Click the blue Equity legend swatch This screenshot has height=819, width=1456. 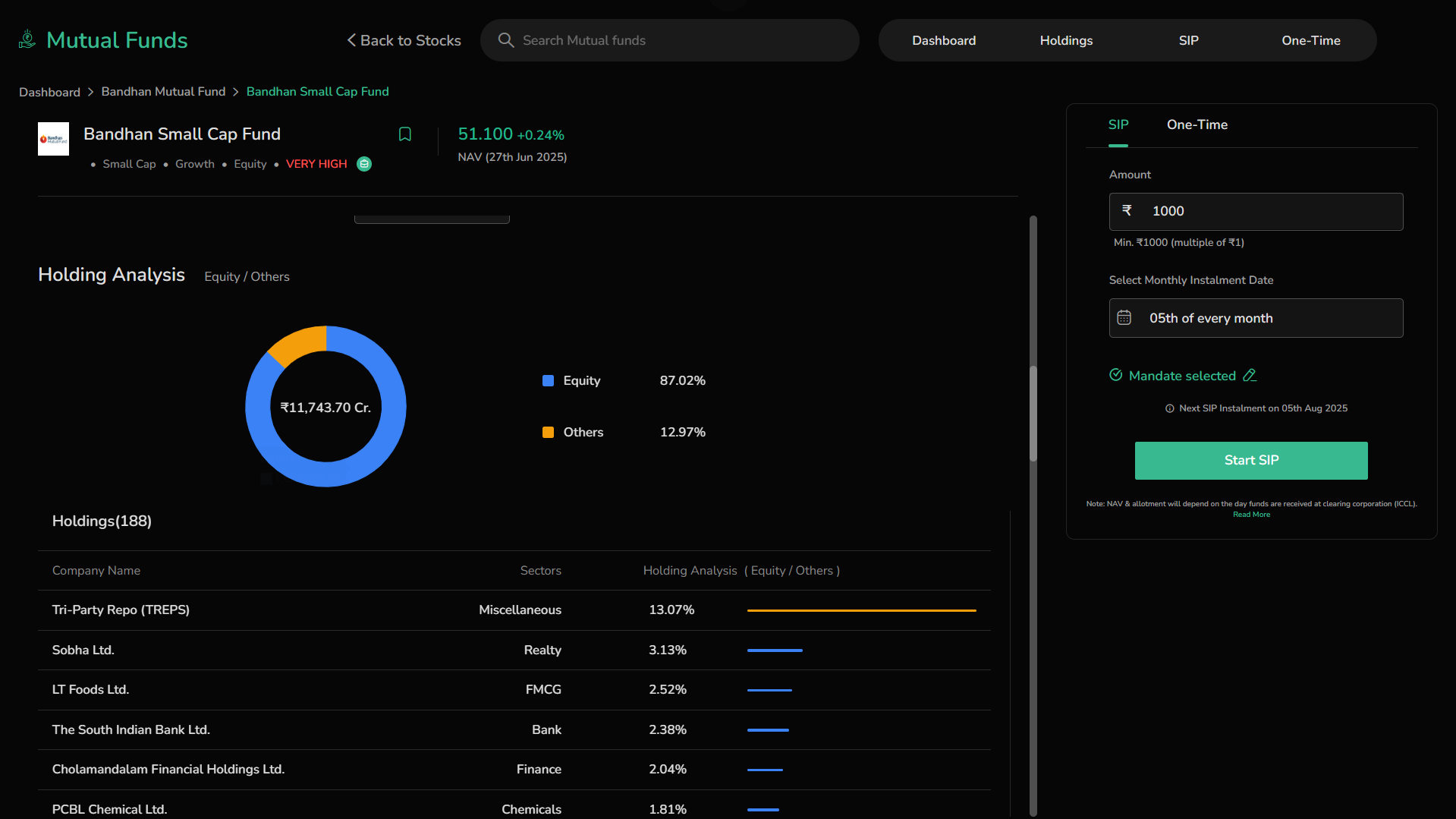548,380
